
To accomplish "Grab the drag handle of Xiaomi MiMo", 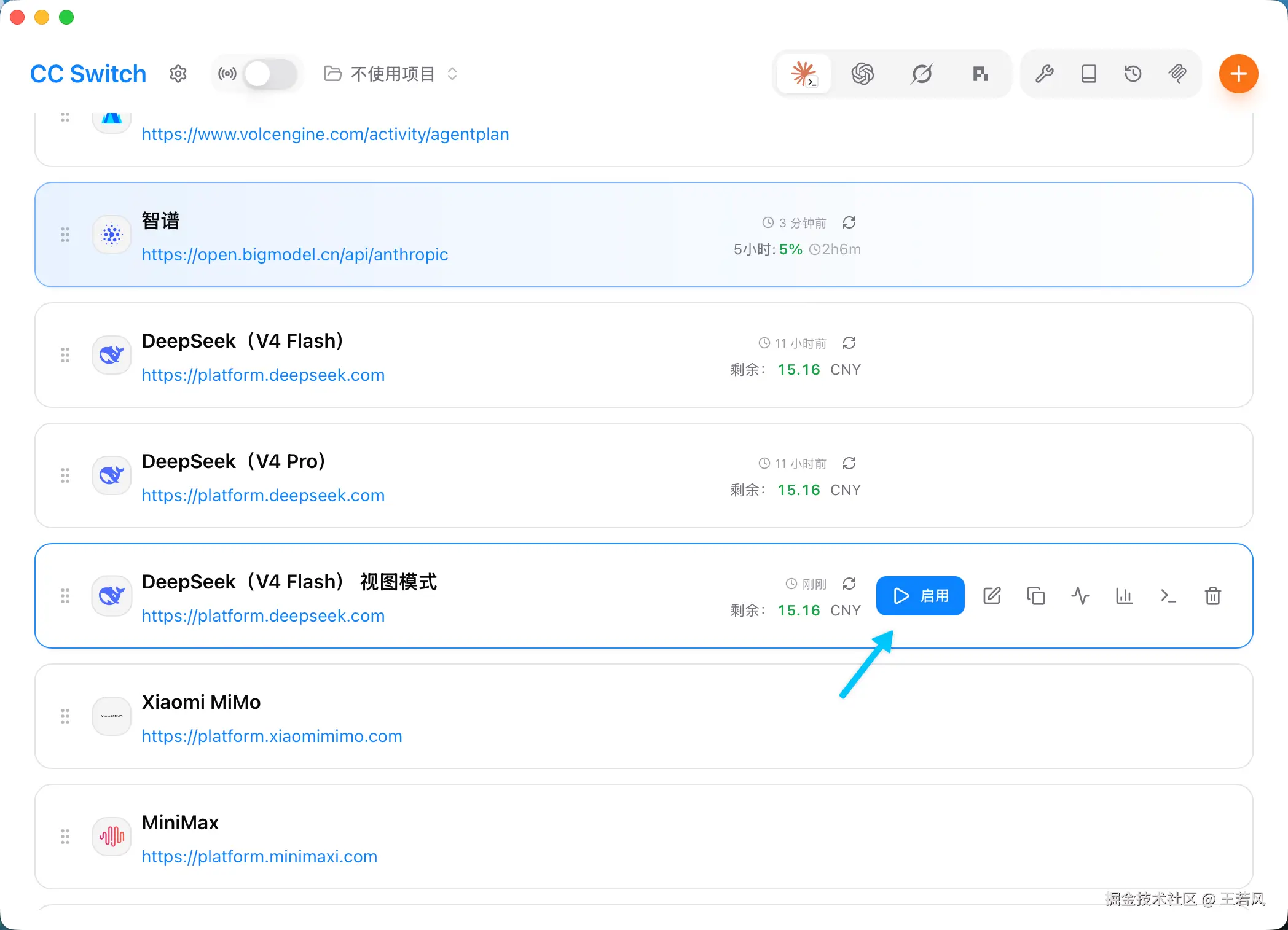I will 65,716.
